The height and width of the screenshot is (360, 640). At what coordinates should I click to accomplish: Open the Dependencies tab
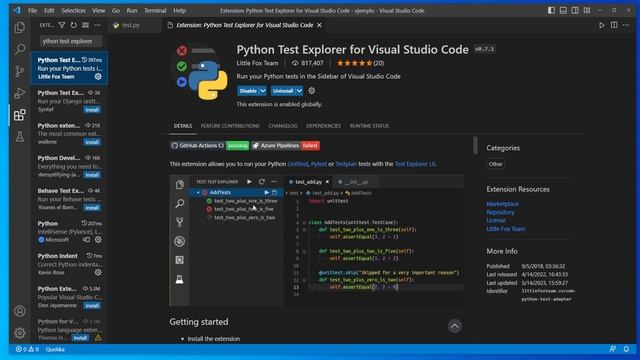click(324, 126)
